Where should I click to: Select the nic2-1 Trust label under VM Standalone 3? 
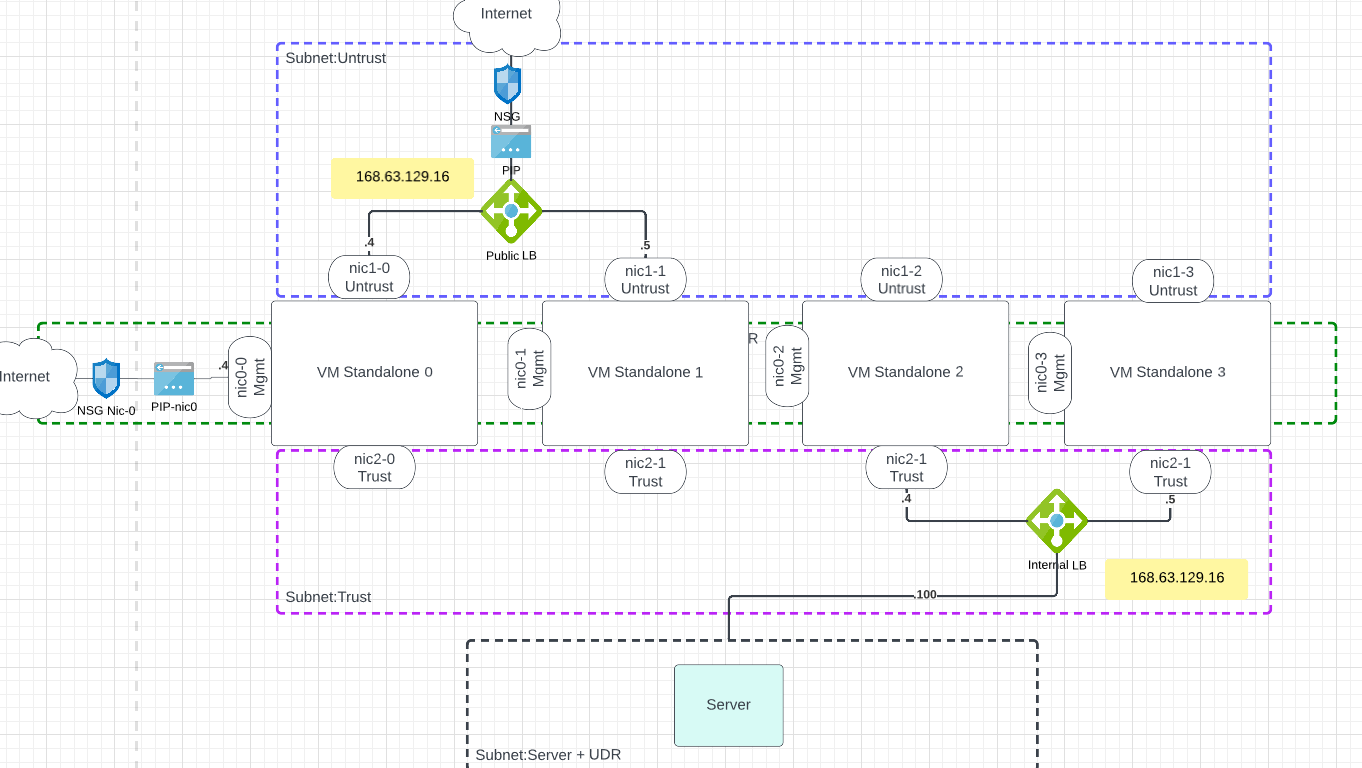(1170, 471)
